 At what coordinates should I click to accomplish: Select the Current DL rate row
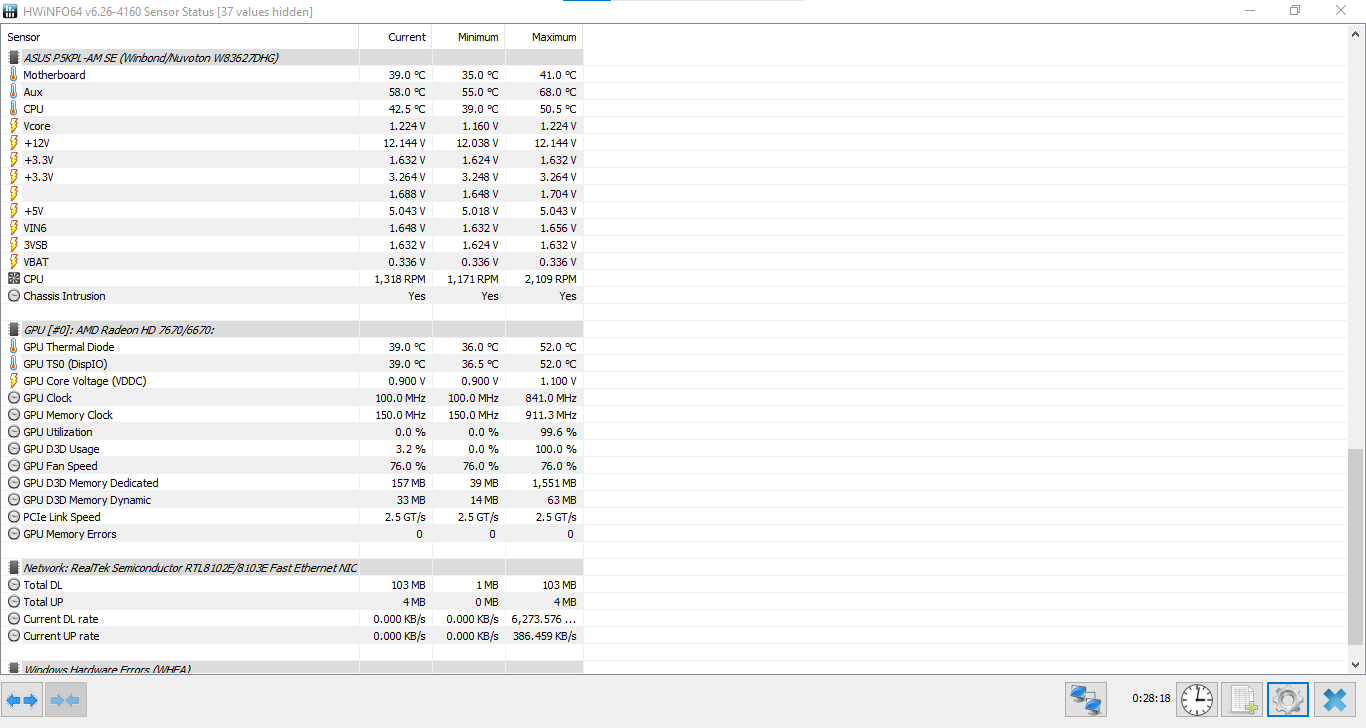292,619
